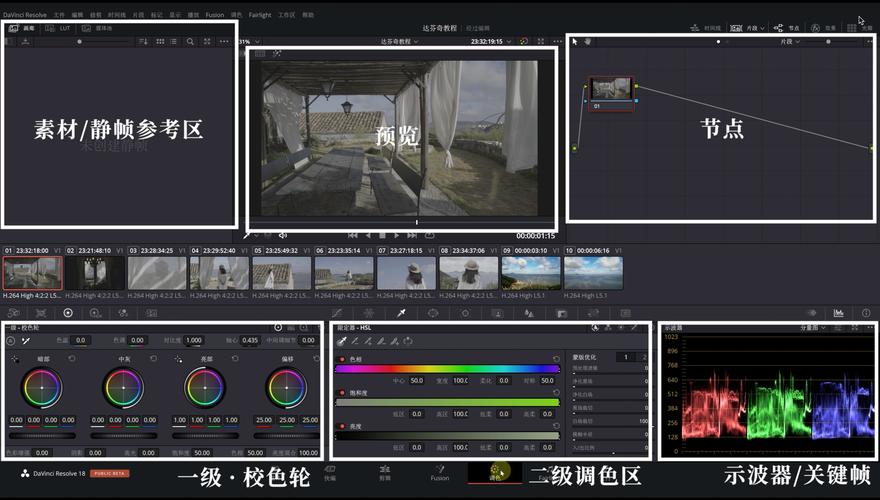The image size is (880, 500).
Task: Select qualifier picker eyedropper tool
Action: (341, 341)
